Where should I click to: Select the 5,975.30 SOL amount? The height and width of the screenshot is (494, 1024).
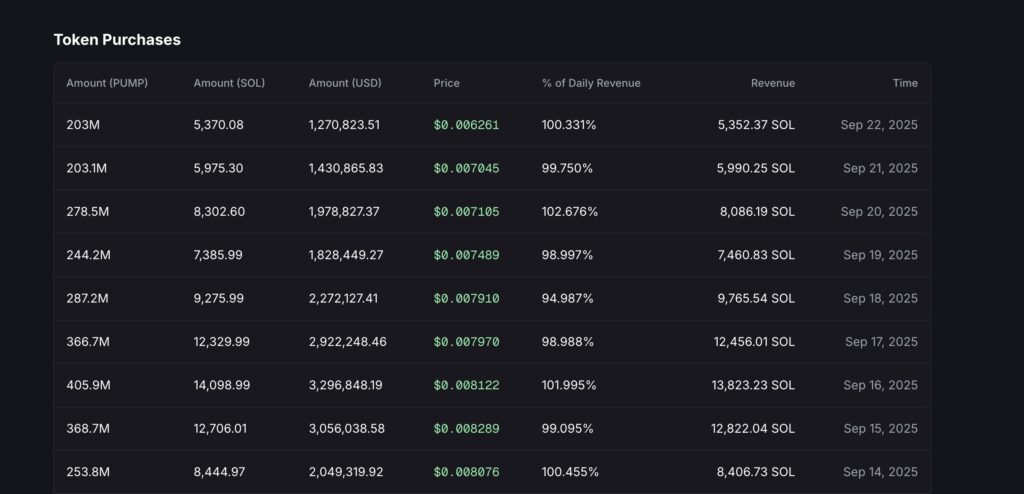pos(218,168)
